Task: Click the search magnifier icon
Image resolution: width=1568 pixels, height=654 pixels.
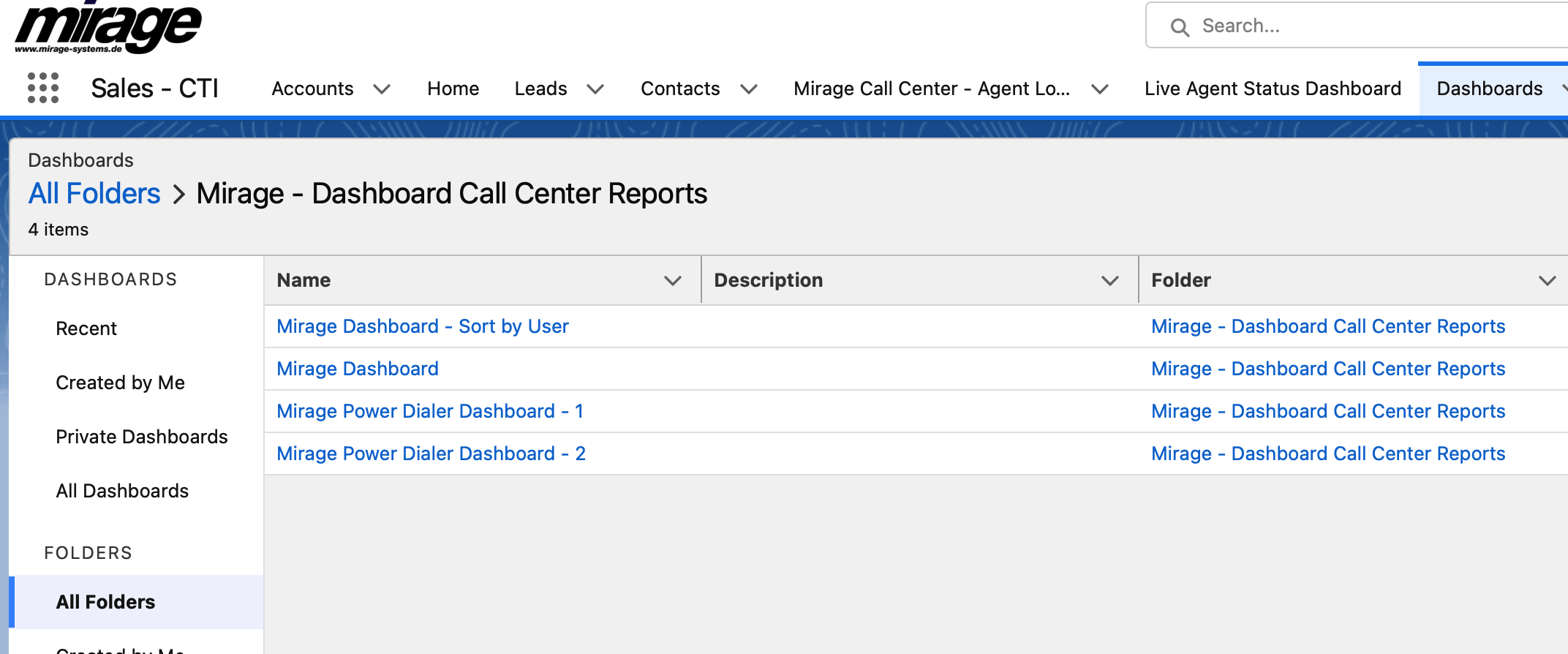Action: click(x=1180, y=27)
